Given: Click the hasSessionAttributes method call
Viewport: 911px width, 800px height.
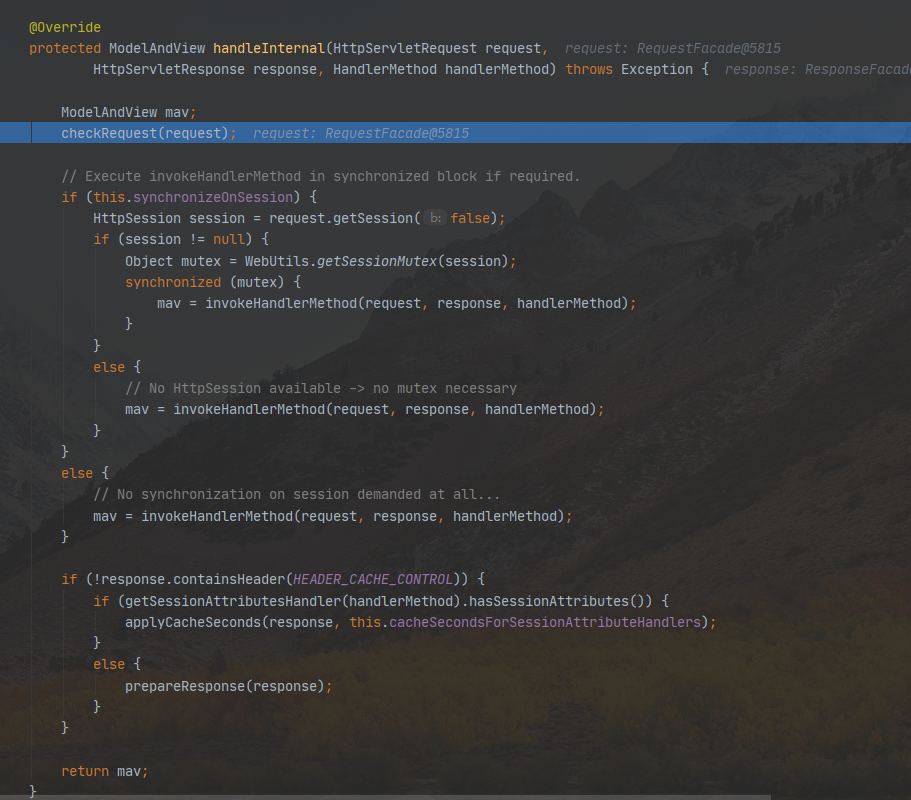Looking at the screenshot, I should tap(548, 601).
